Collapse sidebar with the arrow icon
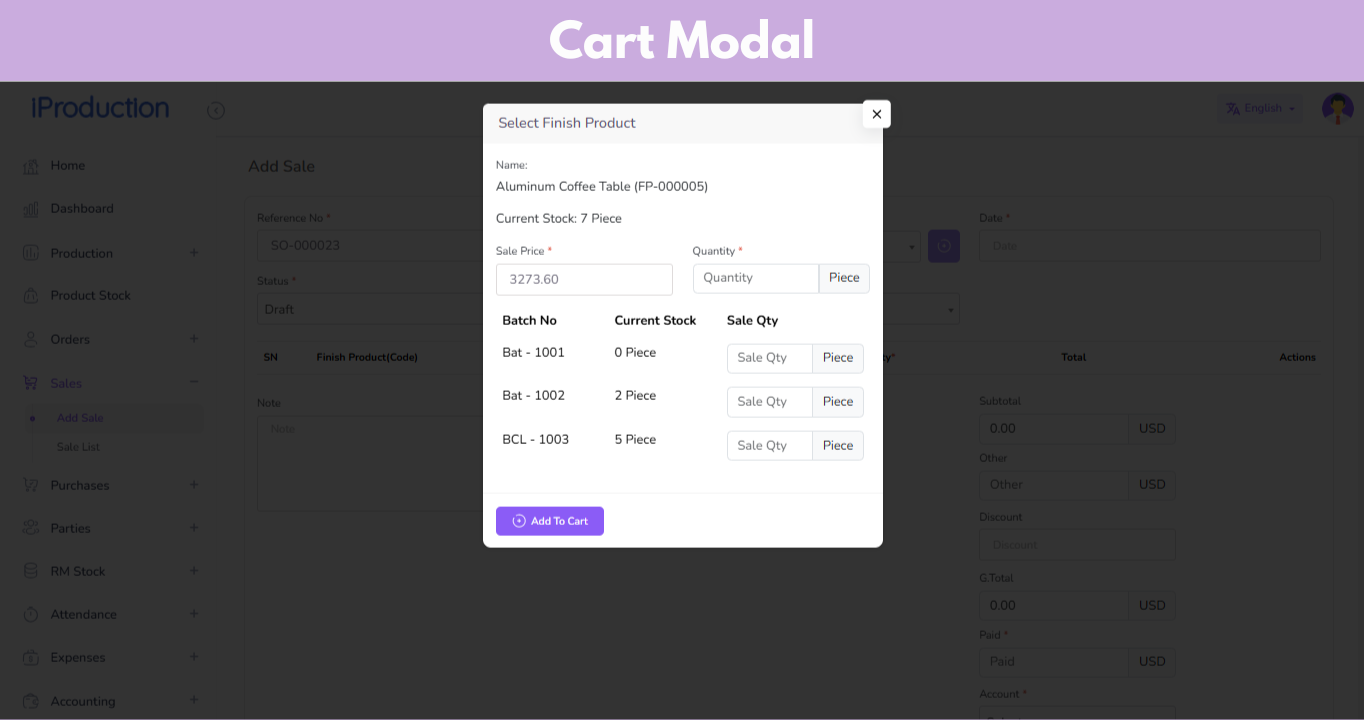The width and height of the screenshot is (1364, 720). pos(216,110)
